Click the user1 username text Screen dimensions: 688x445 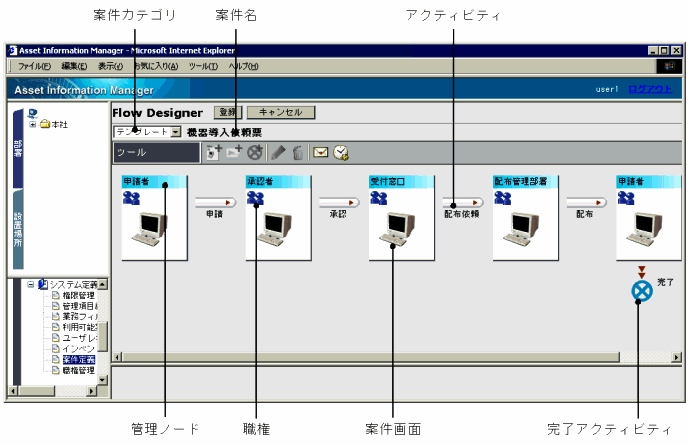(607, 89)
